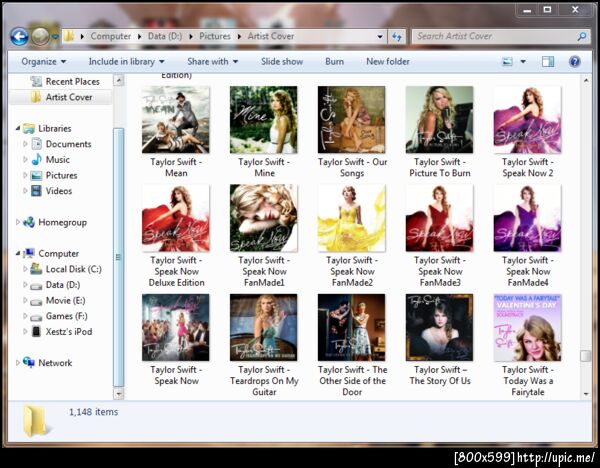This screenshot has width=600, height=468.
Task: Open address bar history dropdown arrow
Action: tap(380, 37)
